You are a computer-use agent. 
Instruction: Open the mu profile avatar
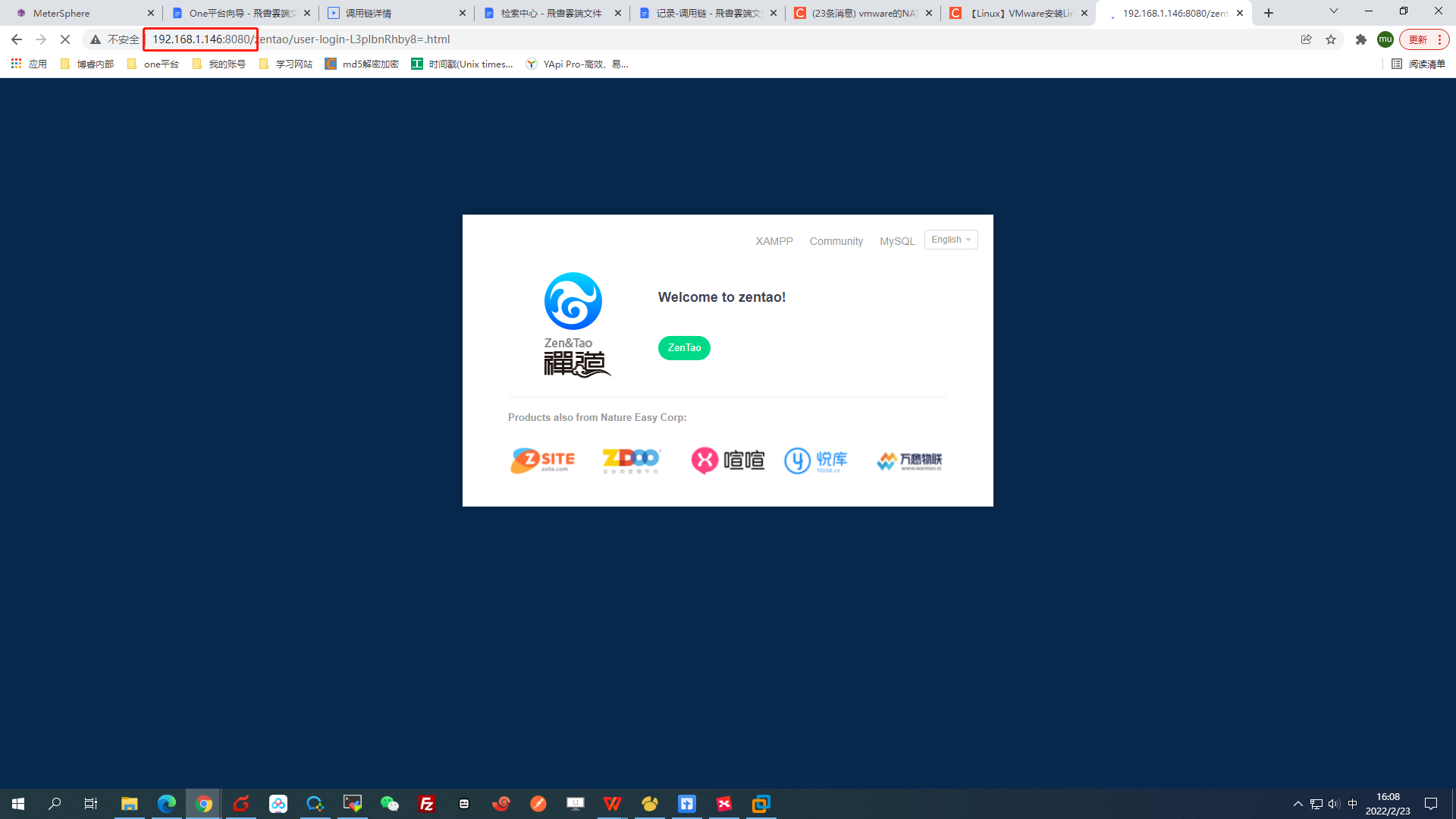coord(1385,39)
